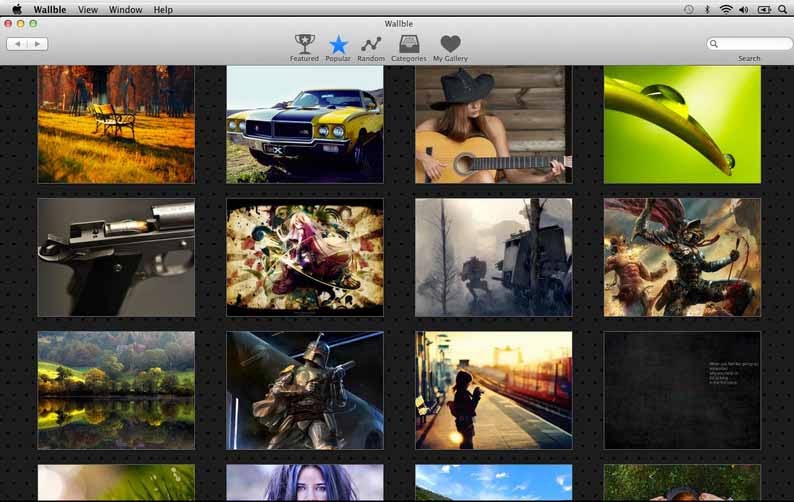This screenshot has height=502, width=794.
Task: Open the Apple menu
Action: tap(17, 9)
